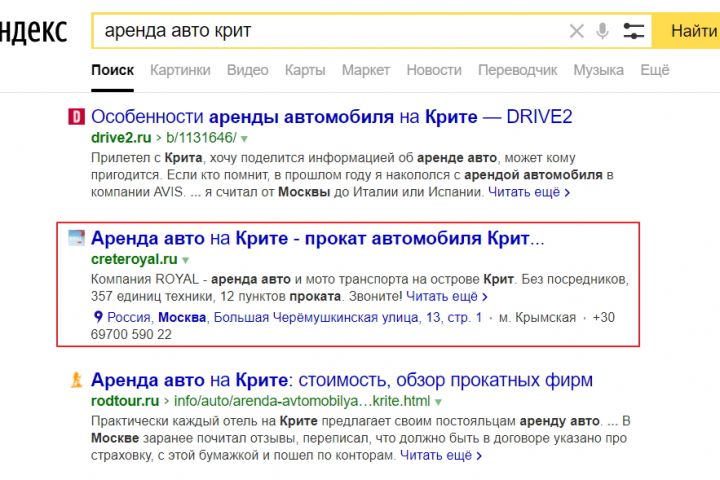Click the map pin icon beside Россия

point(98,316)
